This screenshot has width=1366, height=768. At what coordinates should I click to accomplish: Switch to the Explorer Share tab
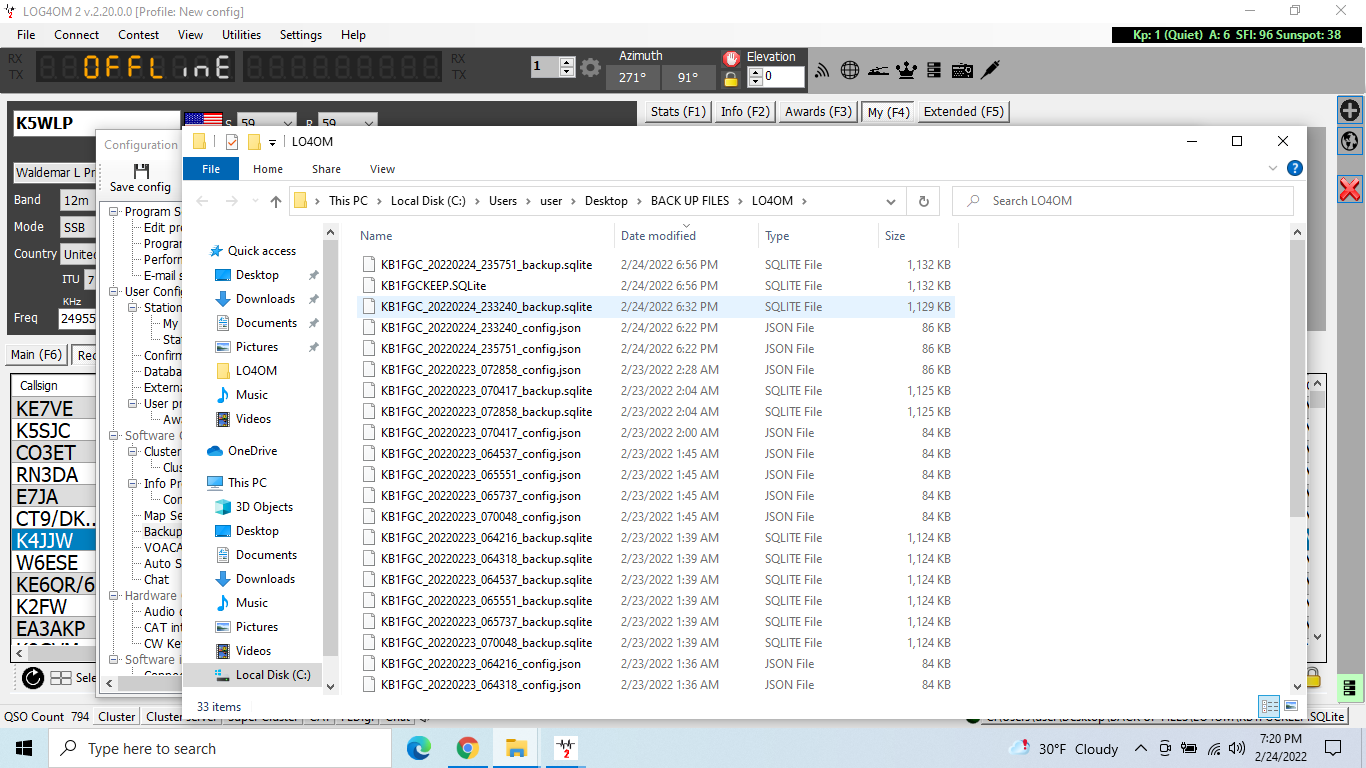[x=326, y=169]
